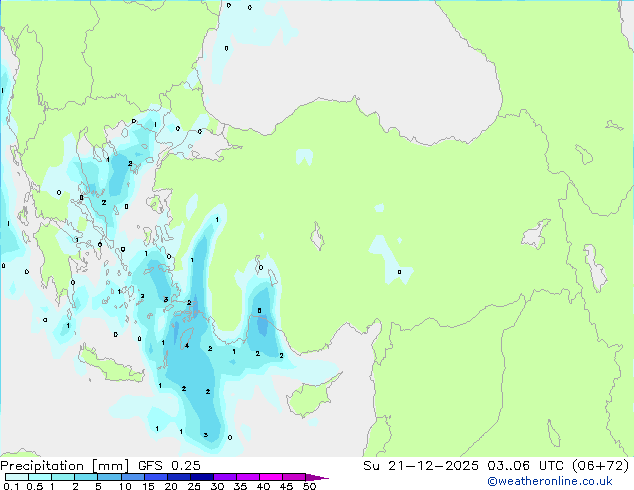The height and width of the screenshot is (490, 634).
Task: Click the legend swatch between 30 and 35
Action: pos(225,477)
